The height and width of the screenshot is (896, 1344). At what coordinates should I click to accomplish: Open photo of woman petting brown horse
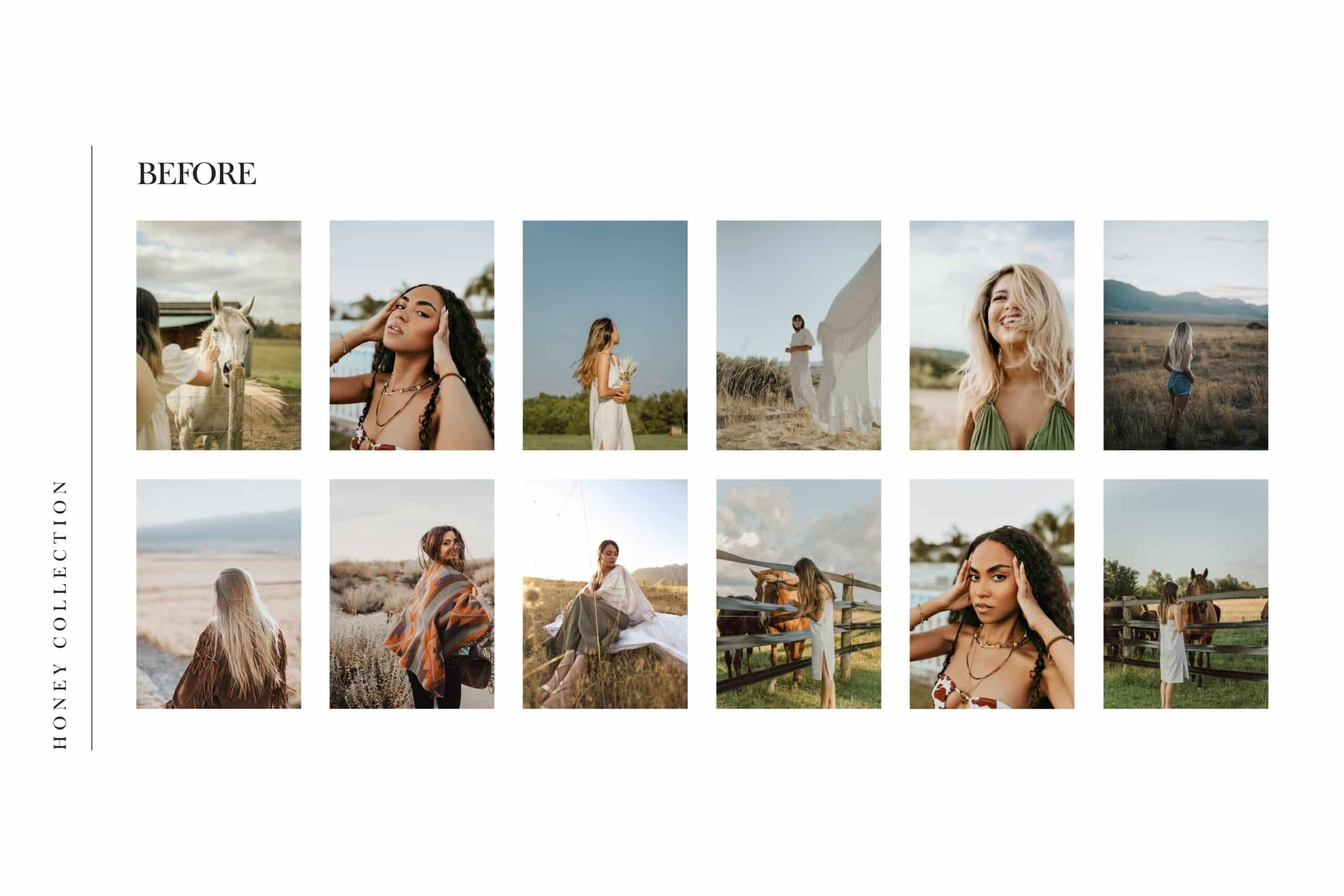[799, 594]
